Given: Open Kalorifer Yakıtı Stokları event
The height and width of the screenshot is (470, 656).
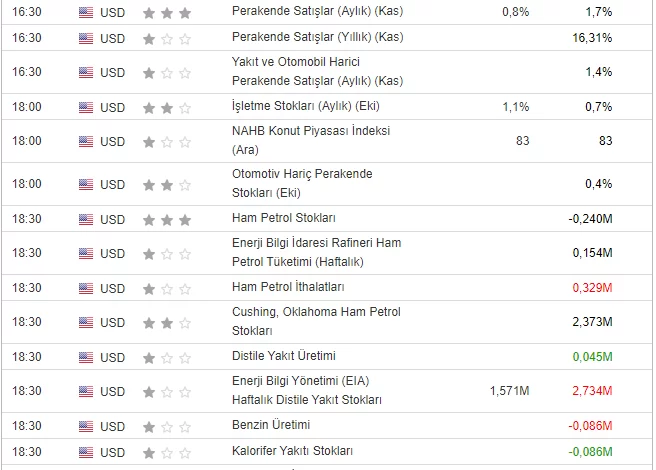Looking at the screenshot, I should [x=291, y=452].
